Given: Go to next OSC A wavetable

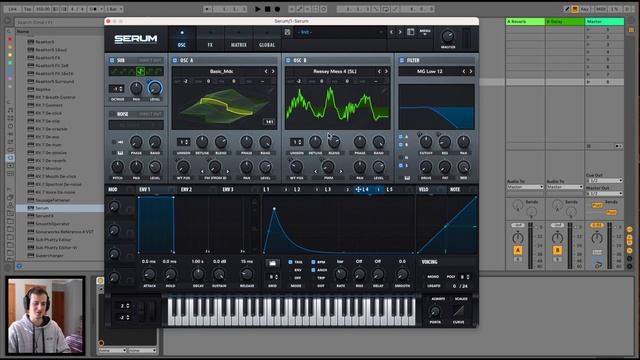Looking at the screenshot, I should click(273, 71).
